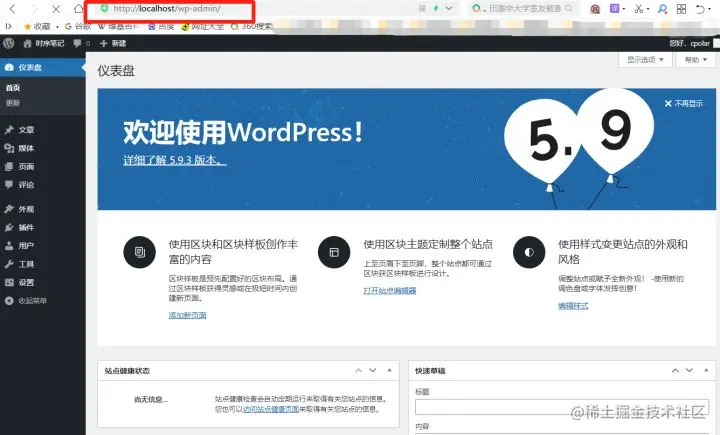
Task: Click the browser search box
Action: [x=523, y=8]
